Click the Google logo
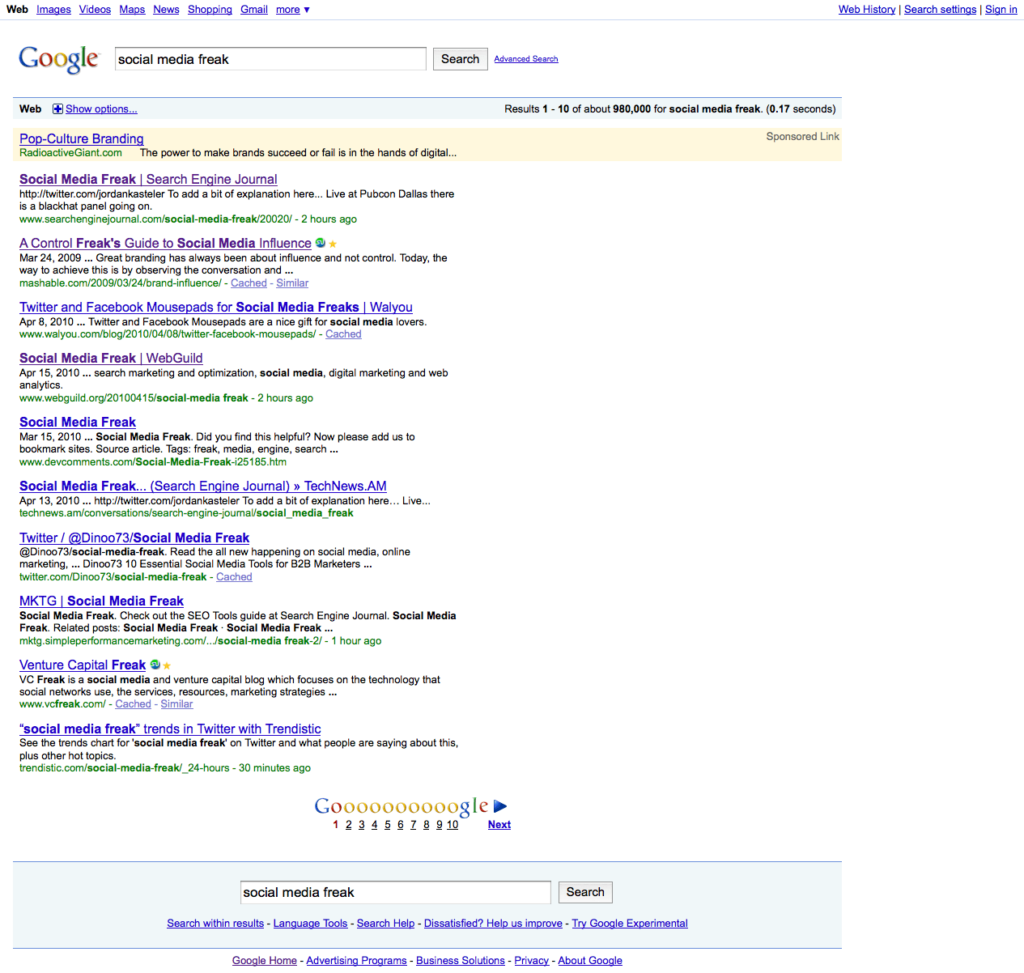 pos(59,59)
